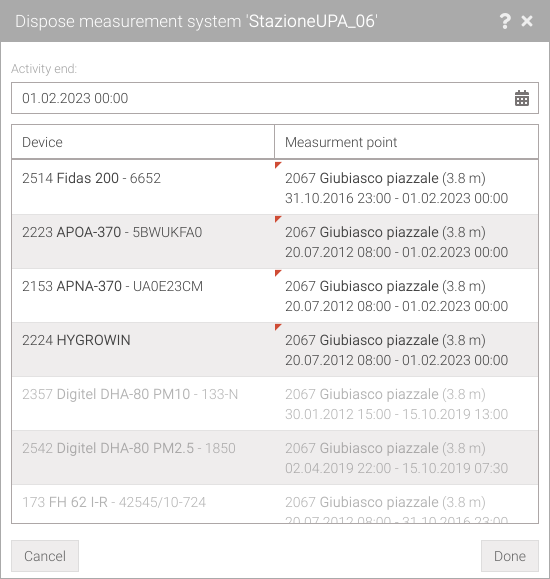This screenshot has height=579, width=550.
Task: Click the Cancel button
Action: [45, 556]
